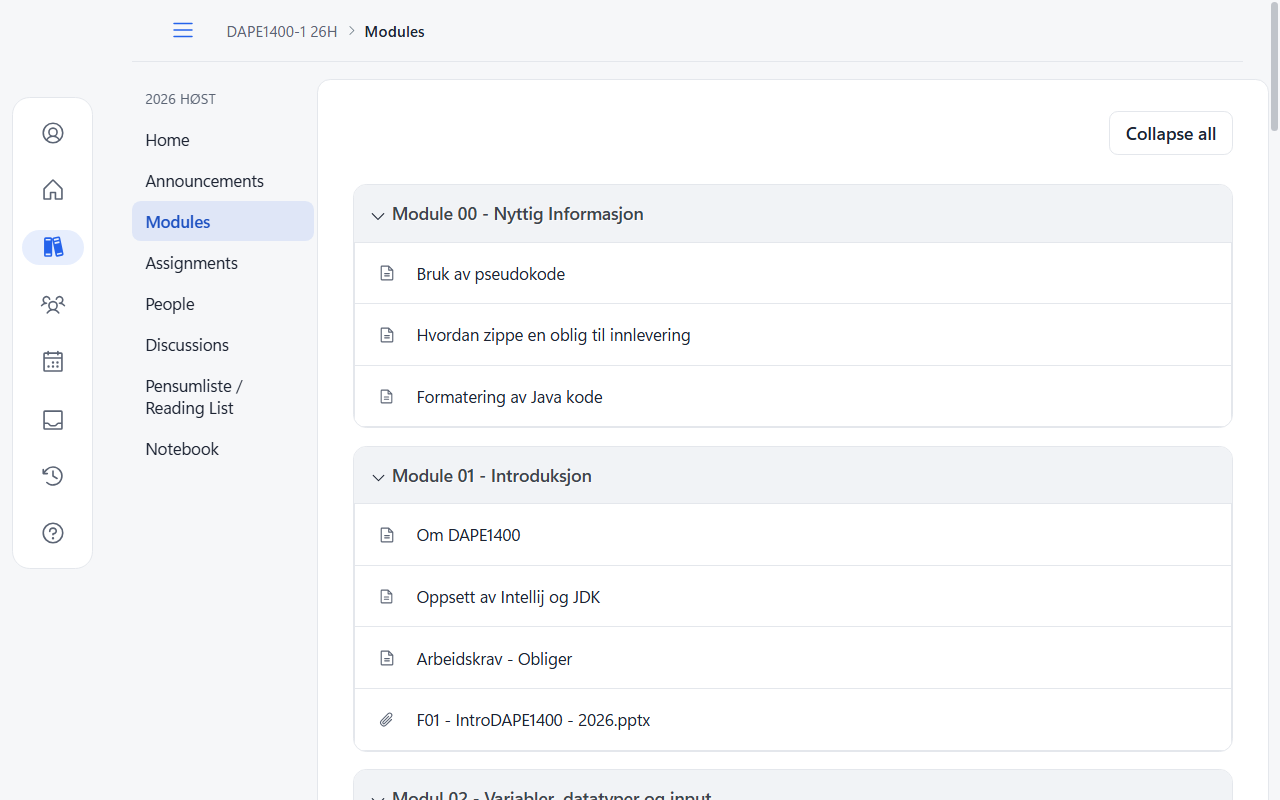Click page icon beside Om DAPE1400
This screenshot has height=800, width=1280.
click(x=387, y=535)
